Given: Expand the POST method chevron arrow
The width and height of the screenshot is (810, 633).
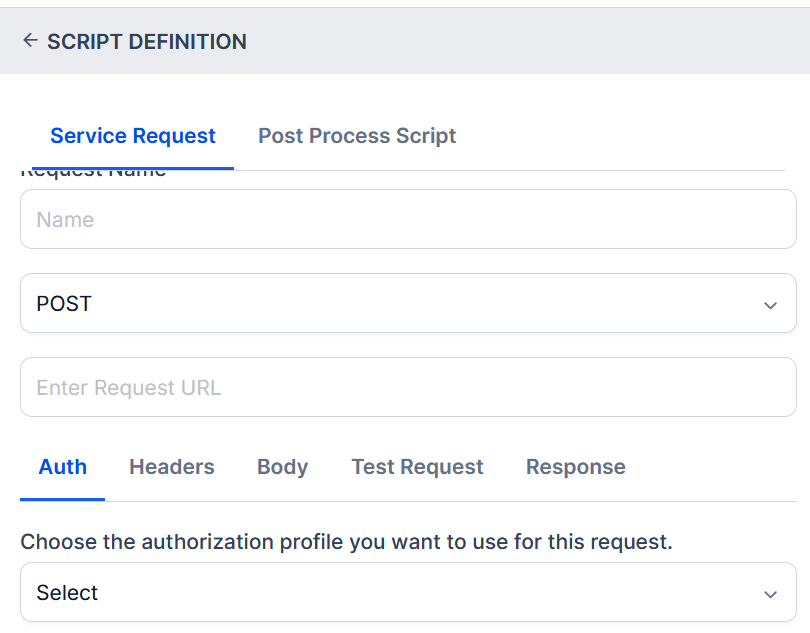Looking at the screenshot, I should pyautogui.click(x=770, y=305).
